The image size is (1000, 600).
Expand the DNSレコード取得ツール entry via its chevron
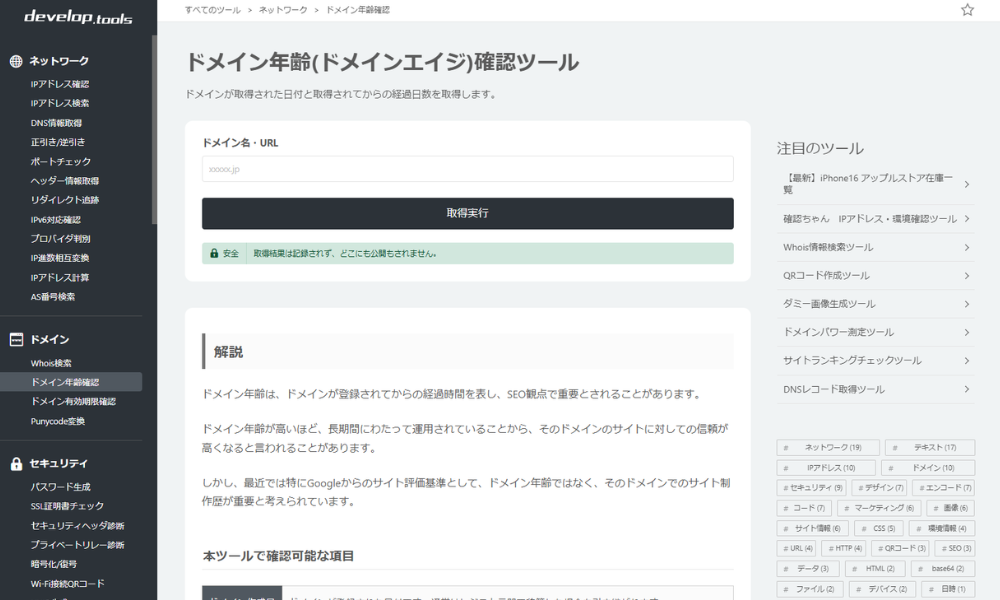(x=967, y=388)
